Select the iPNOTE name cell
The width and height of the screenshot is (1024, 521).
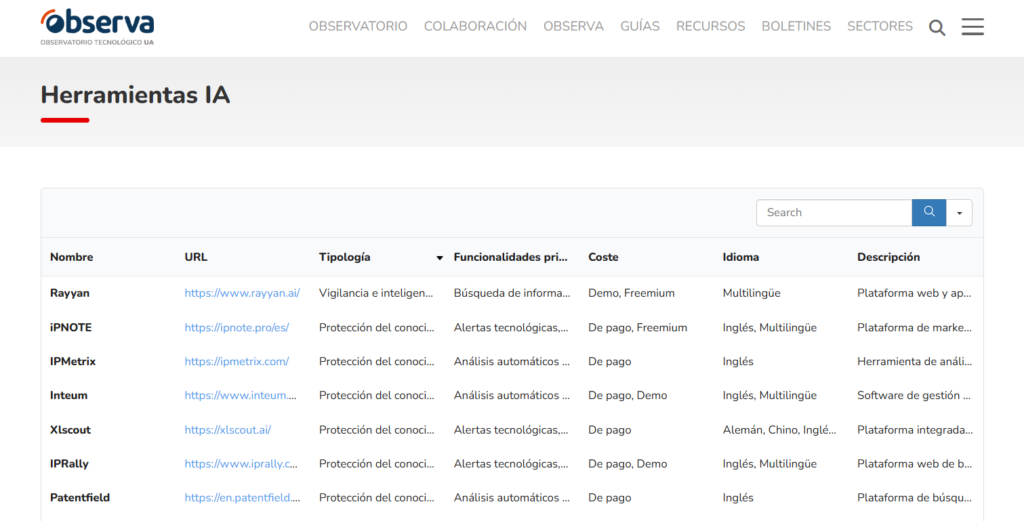coord(71,327)
